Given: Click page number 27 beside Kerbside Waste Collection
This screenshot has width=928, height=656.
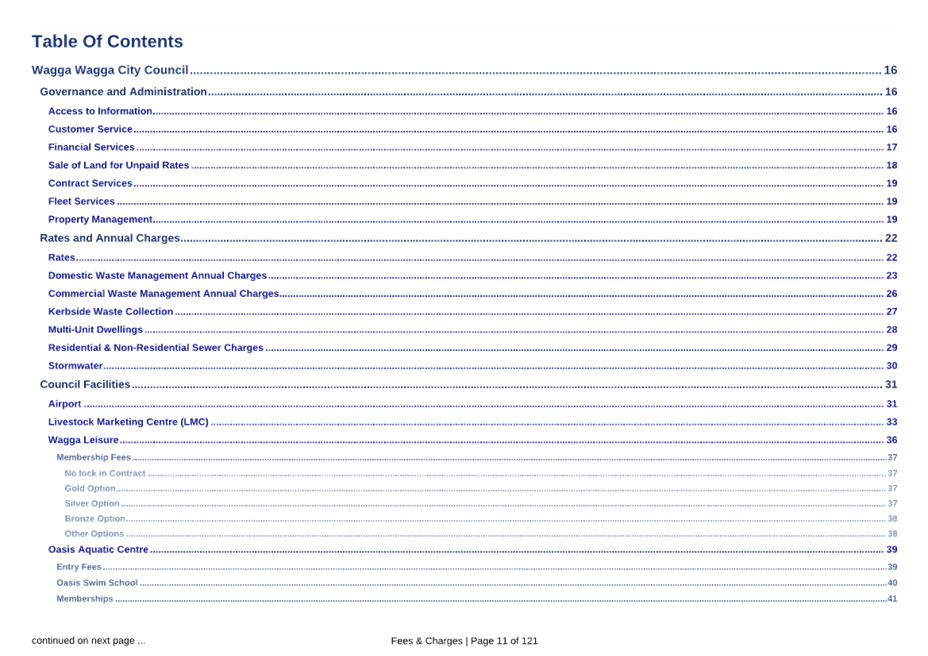Looking at the screenshot, I should [891, 311].
